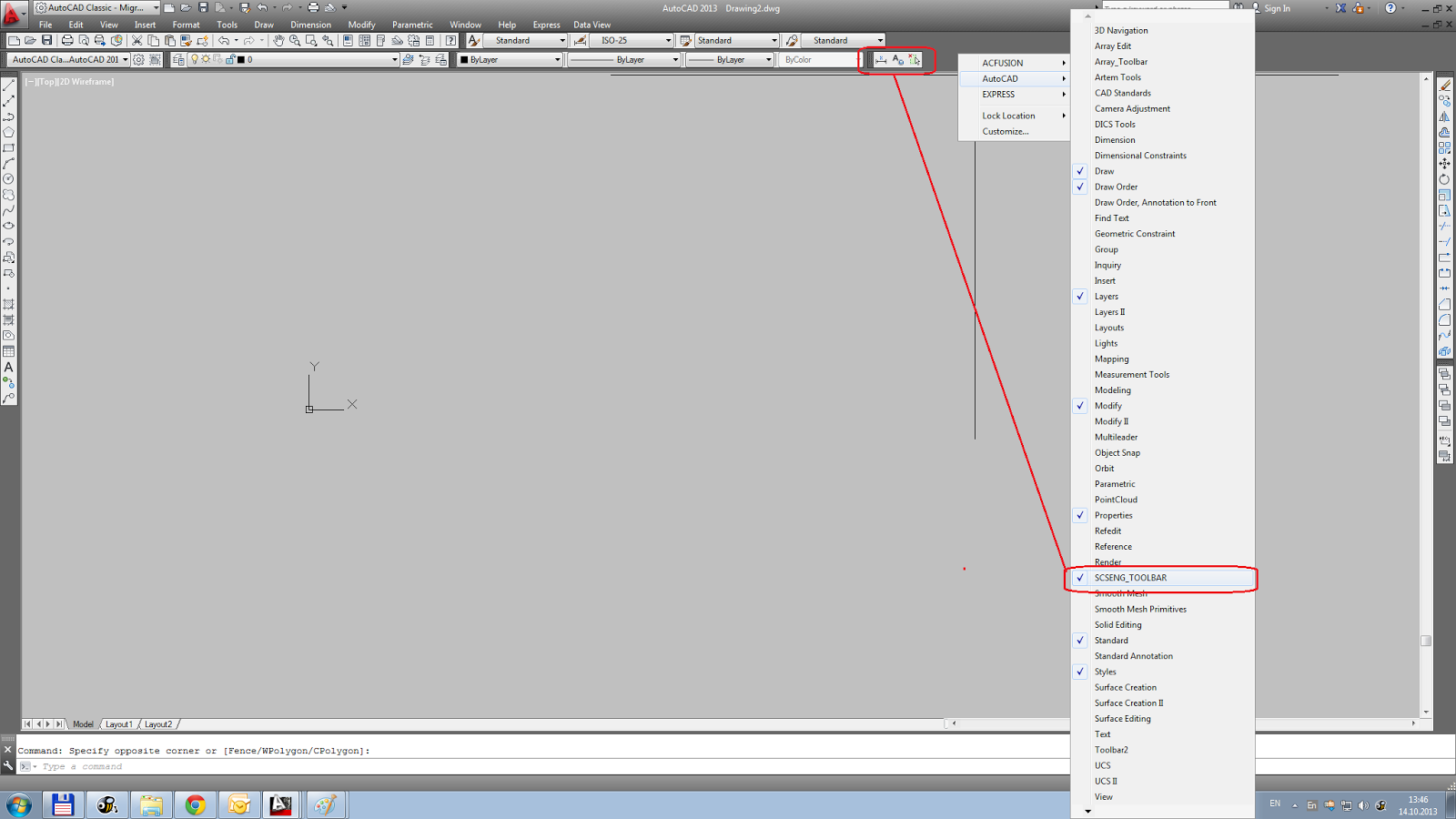This screenshot has width=1456, height=819.
Task: Open the Parametric menu
Action: click(412, 25)
